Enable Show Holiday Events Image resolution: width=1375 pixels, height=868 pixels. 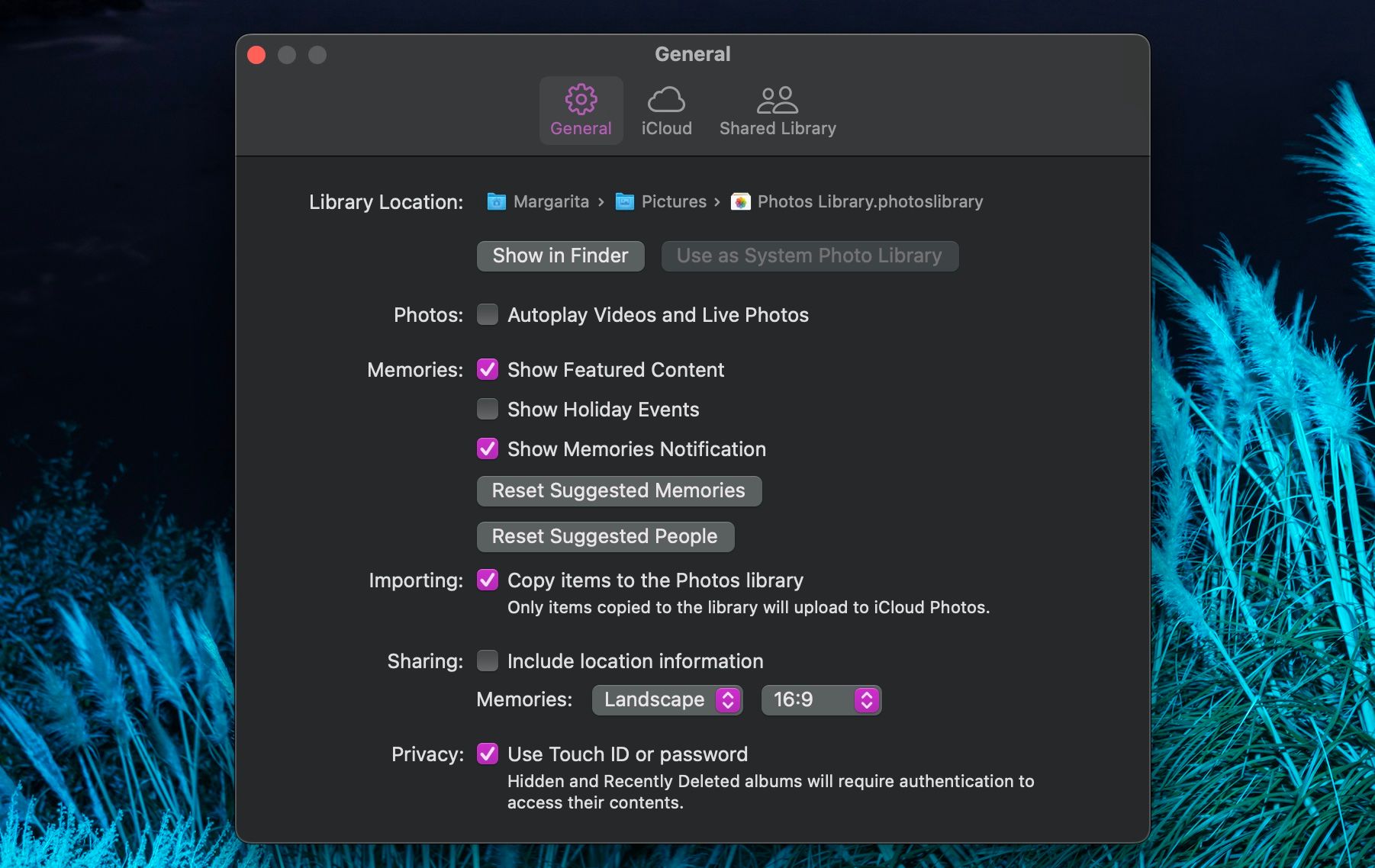pos(487,409)
